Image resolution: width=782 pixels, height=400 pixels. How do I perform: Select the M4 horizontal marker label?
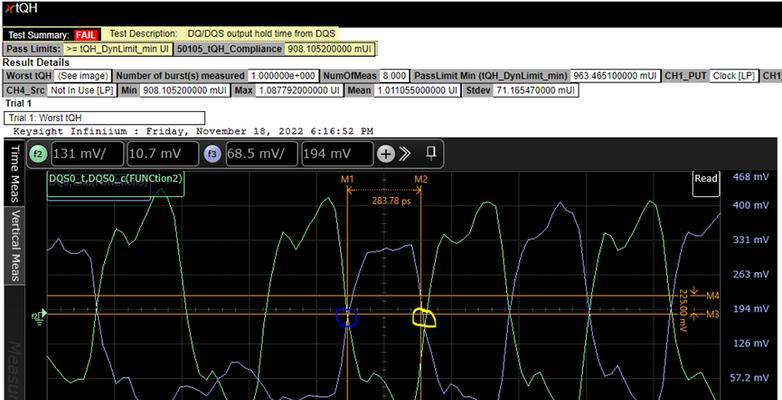click(x=713, y=296)
